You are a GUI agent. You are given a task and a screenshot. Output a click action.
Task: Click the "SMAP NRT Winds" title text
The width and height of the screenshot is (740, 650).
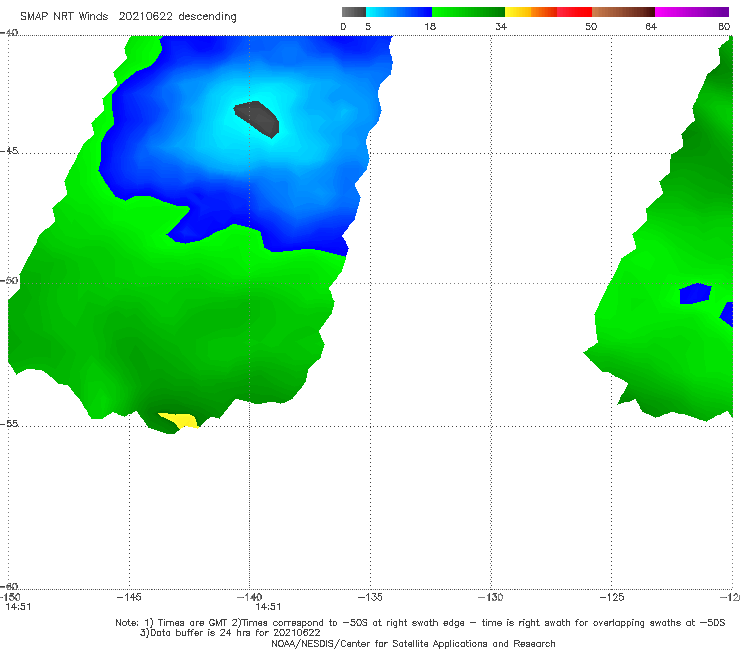[x=64, y=17]
